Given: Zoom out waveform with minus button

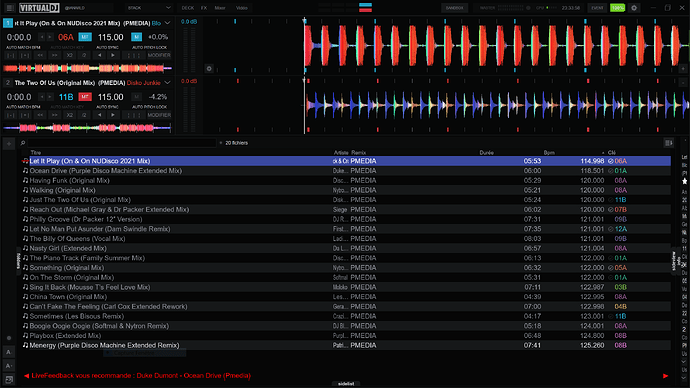Looking at the screenshot, I should pyautogui.click(x=683, y=82).
